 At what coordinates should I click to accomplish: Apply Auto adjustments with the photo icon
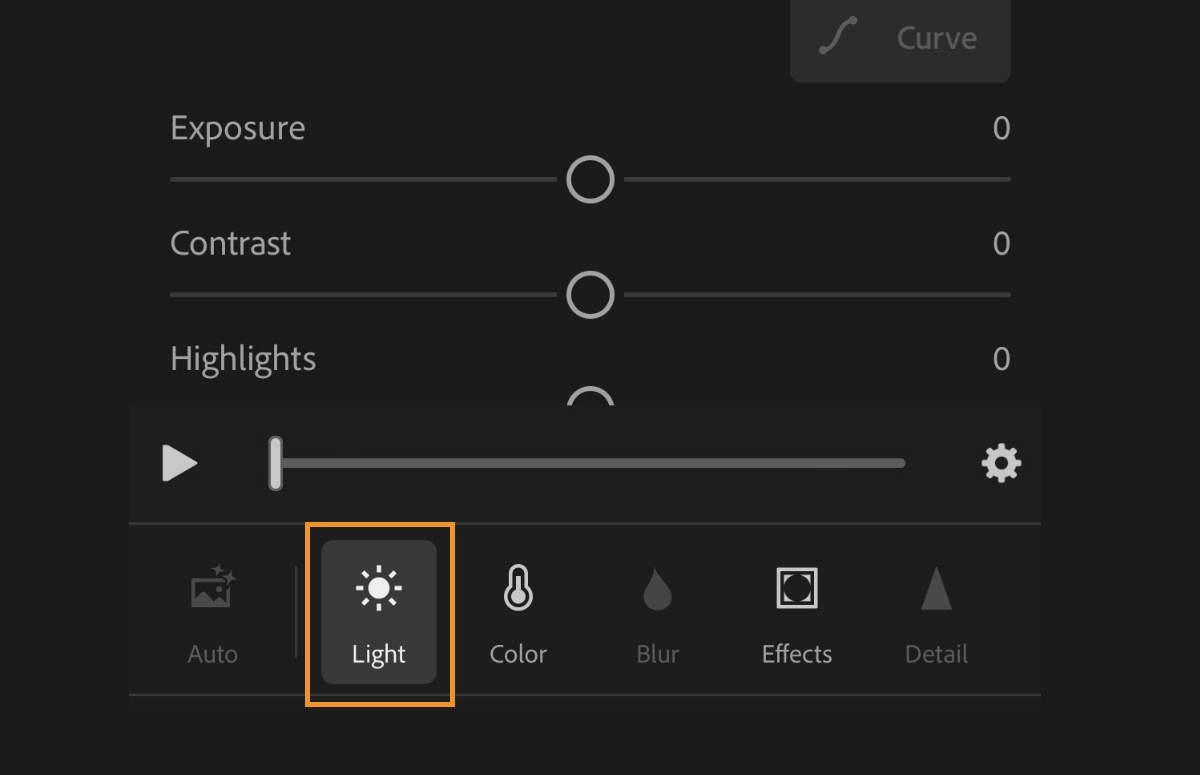click(211, 588)
